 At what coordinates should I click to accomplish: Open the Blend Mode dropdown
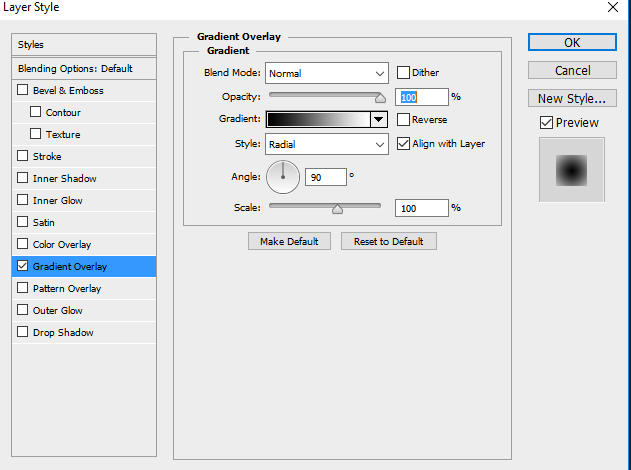click(x=327, y=73)
